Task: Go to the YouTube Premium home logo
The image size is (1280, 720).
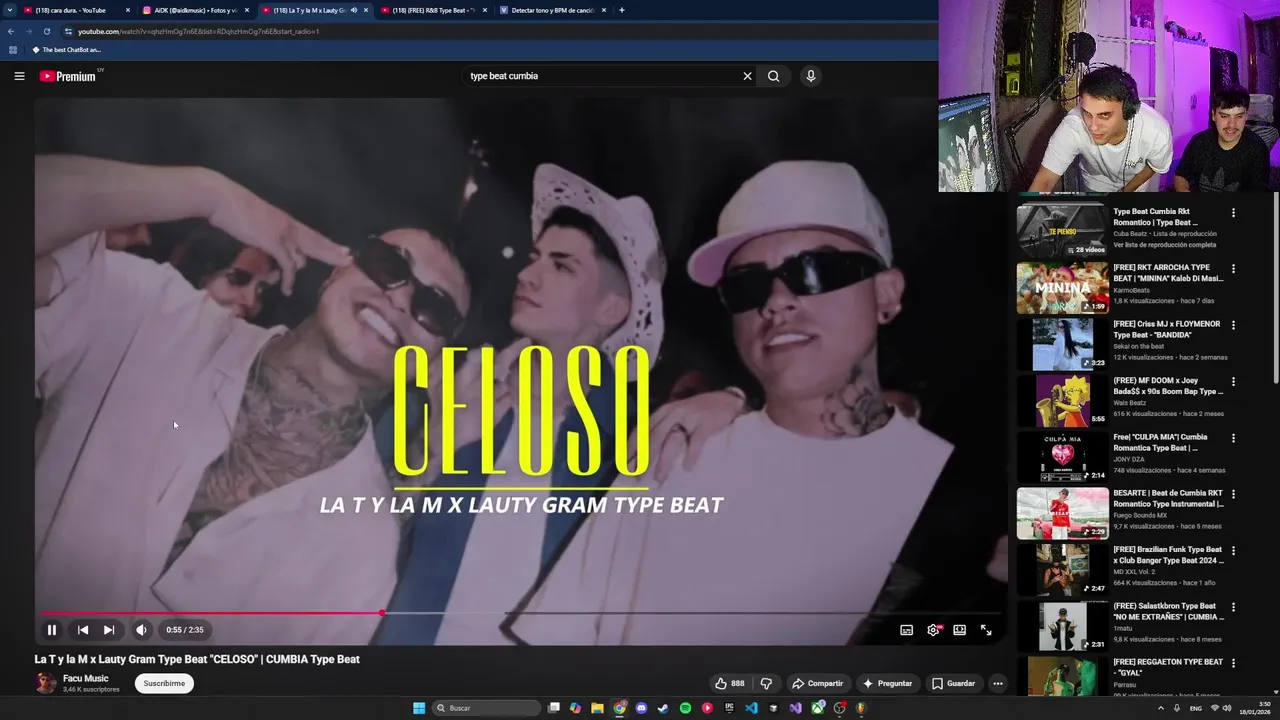Action: point(68,76)
